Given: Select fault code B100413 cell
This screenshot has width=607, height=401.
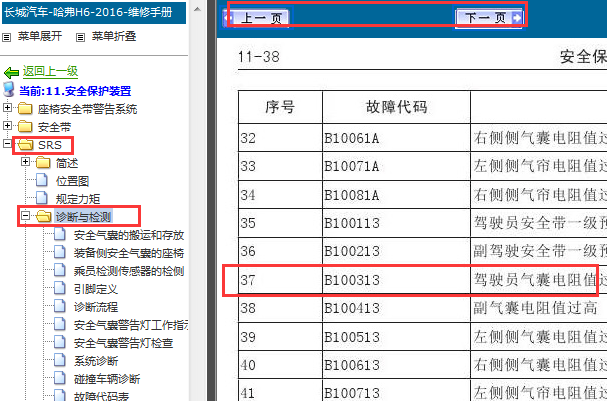Looking at the screenshot, I should pos(396,308).
